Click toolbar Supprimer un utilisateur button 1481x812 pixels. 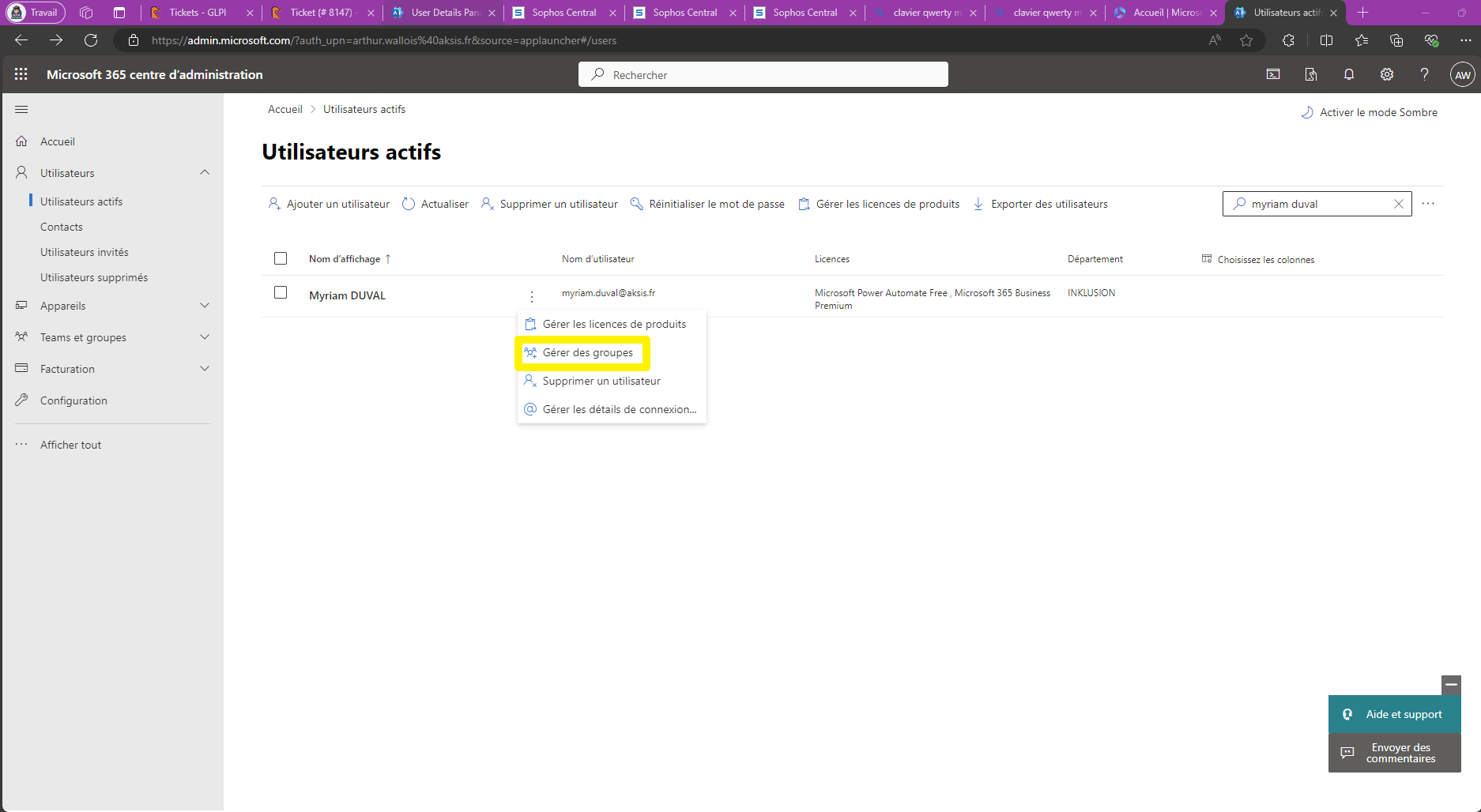(549, 204)
